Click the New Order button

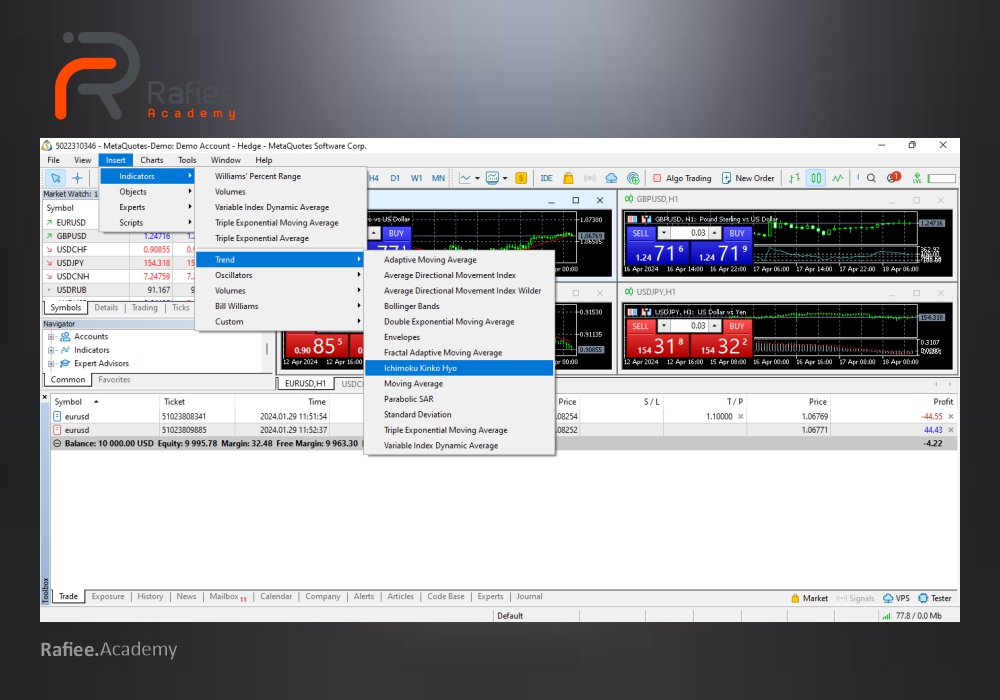748,178
